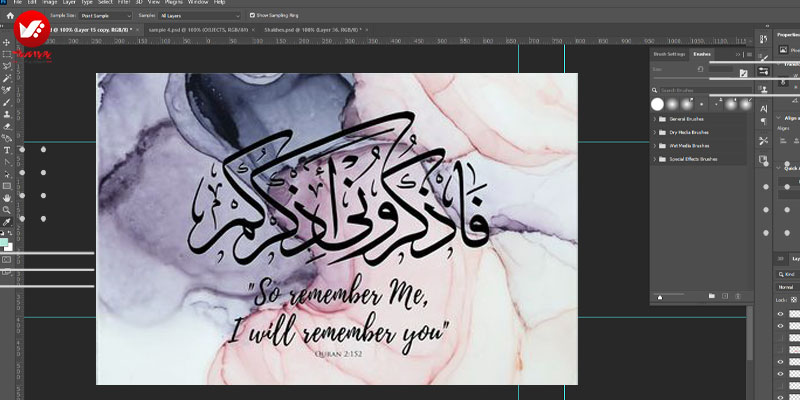Select the Spot Healing Brush tool
This screenshot has width=800, height=400.
point(7,90)
